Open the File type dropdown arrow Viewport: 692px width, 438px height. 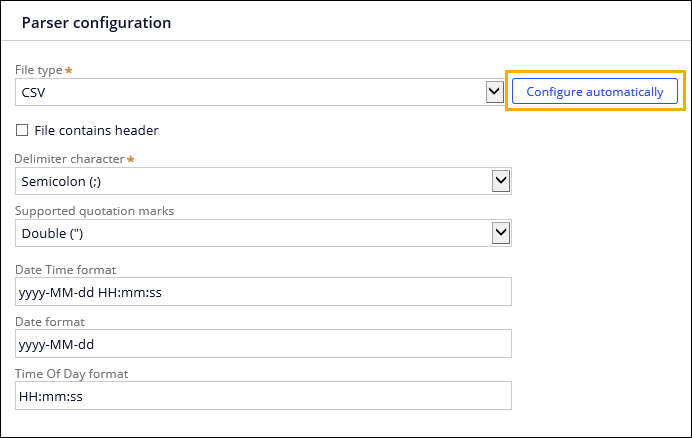(494, 92)
